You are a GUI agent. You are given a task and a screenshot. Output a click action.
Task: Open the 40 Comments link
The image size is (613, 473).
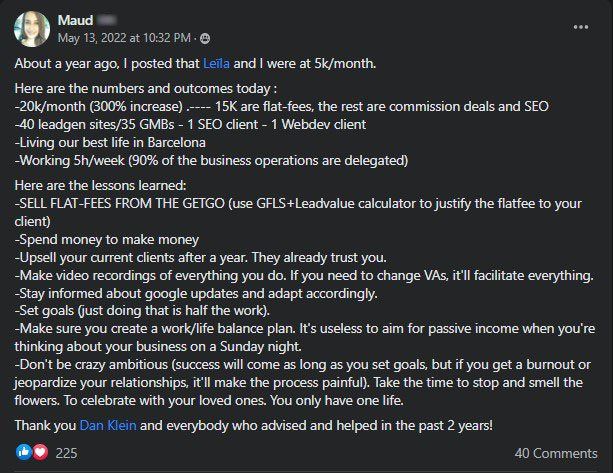(556, 453)
